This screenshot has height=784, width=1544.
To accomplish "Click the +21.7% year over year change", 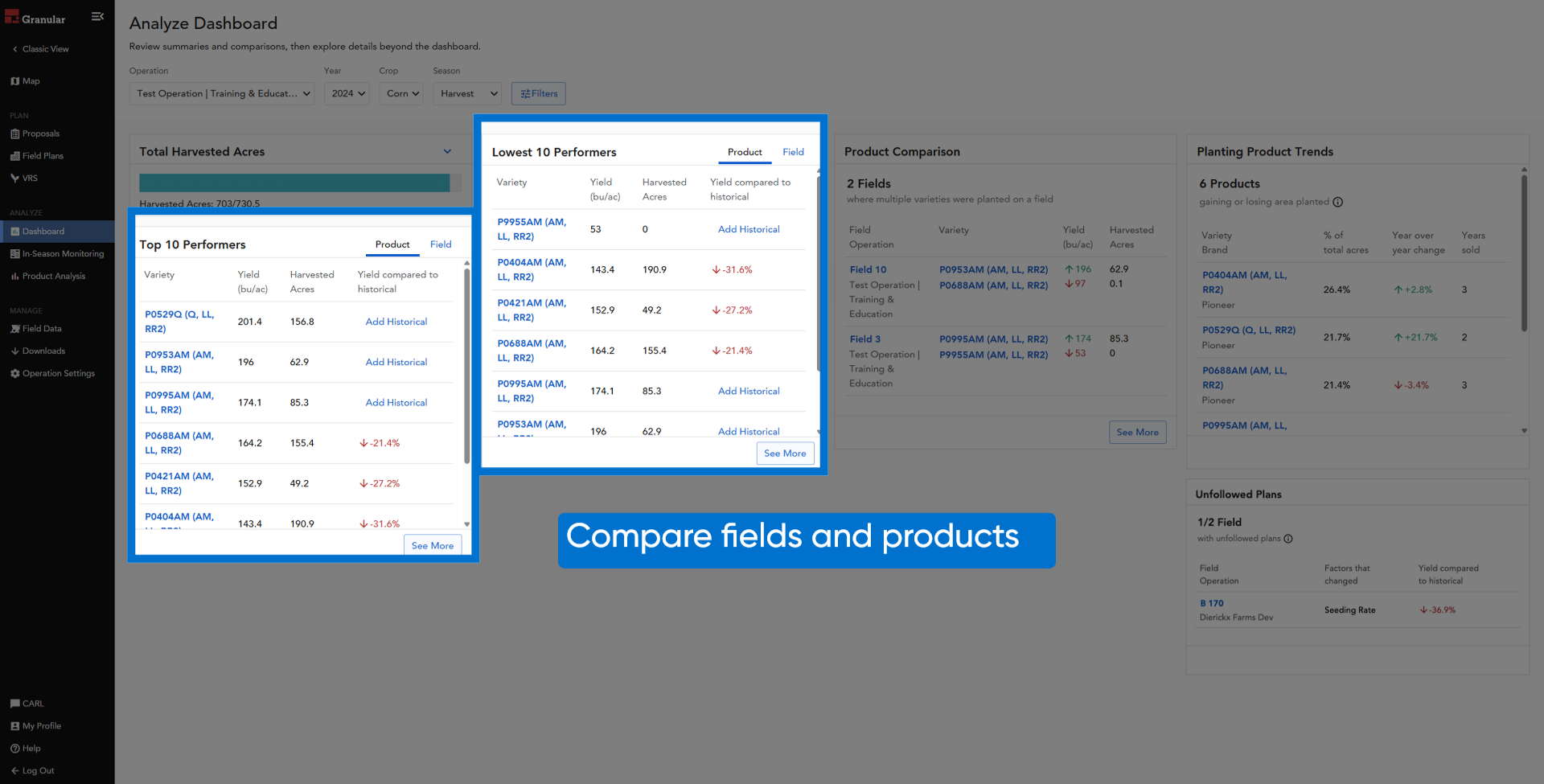I will pyautogui.click(x=1415, y=338).
